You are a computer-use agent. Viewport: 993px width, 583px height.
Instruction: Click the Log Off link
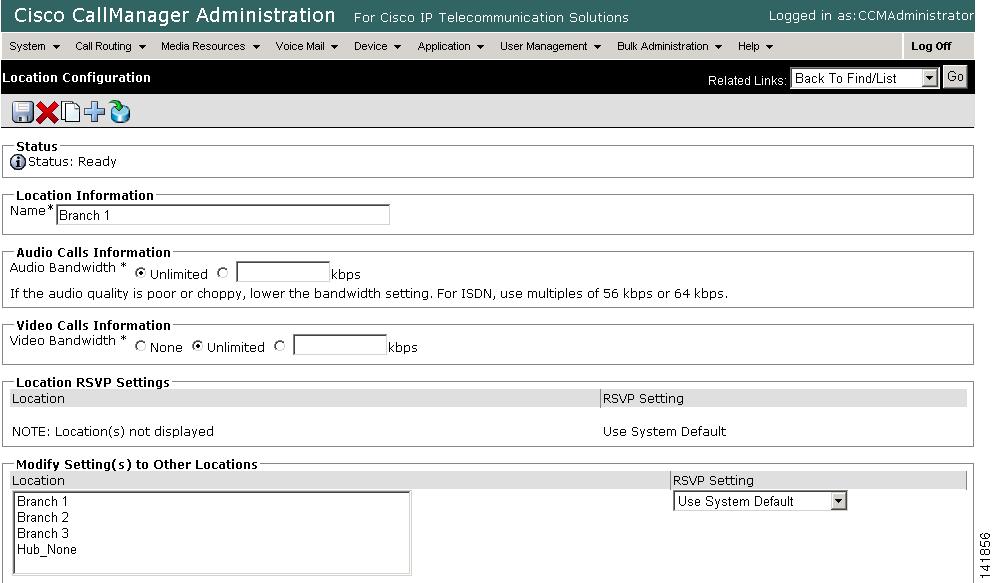[x=931, y=46]
